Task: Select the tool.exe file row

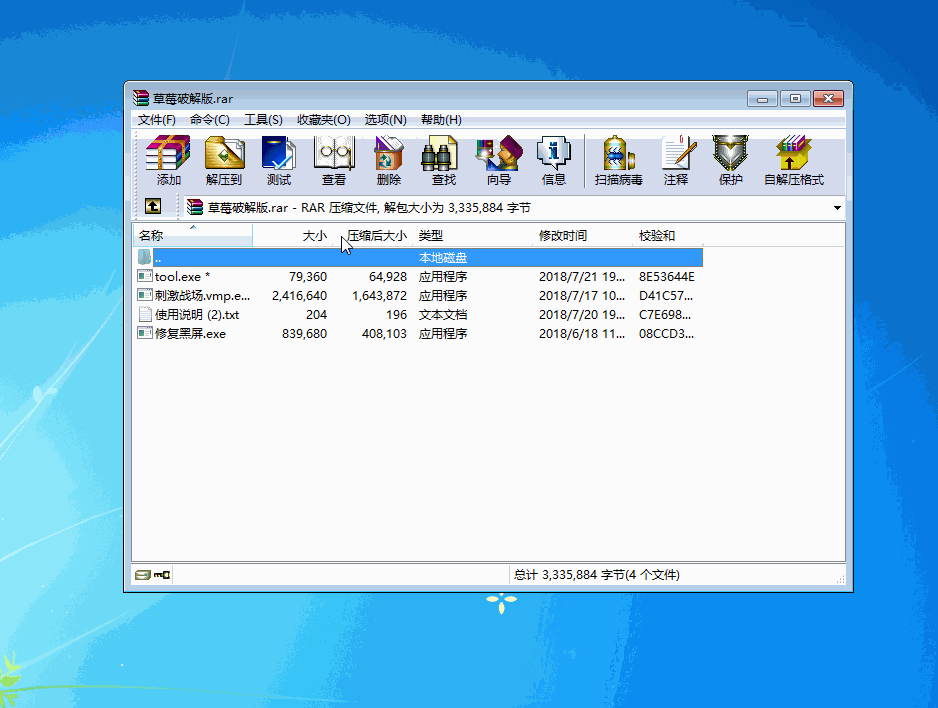Action: pyautogui.click(x=182, y=277)
